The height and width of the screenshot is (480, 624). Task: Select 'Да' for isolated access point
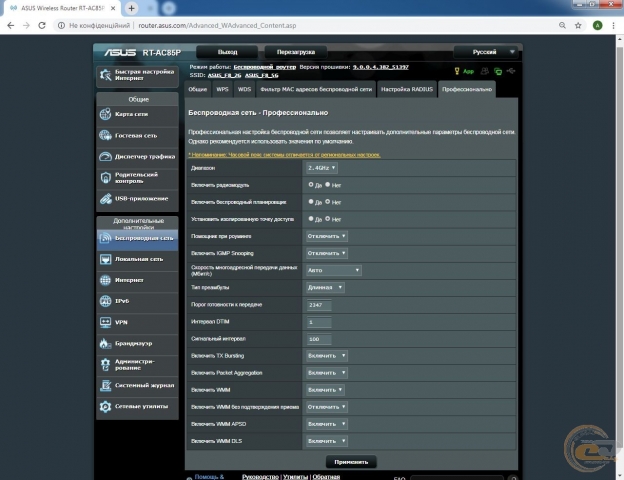click(x=311, y=219)
